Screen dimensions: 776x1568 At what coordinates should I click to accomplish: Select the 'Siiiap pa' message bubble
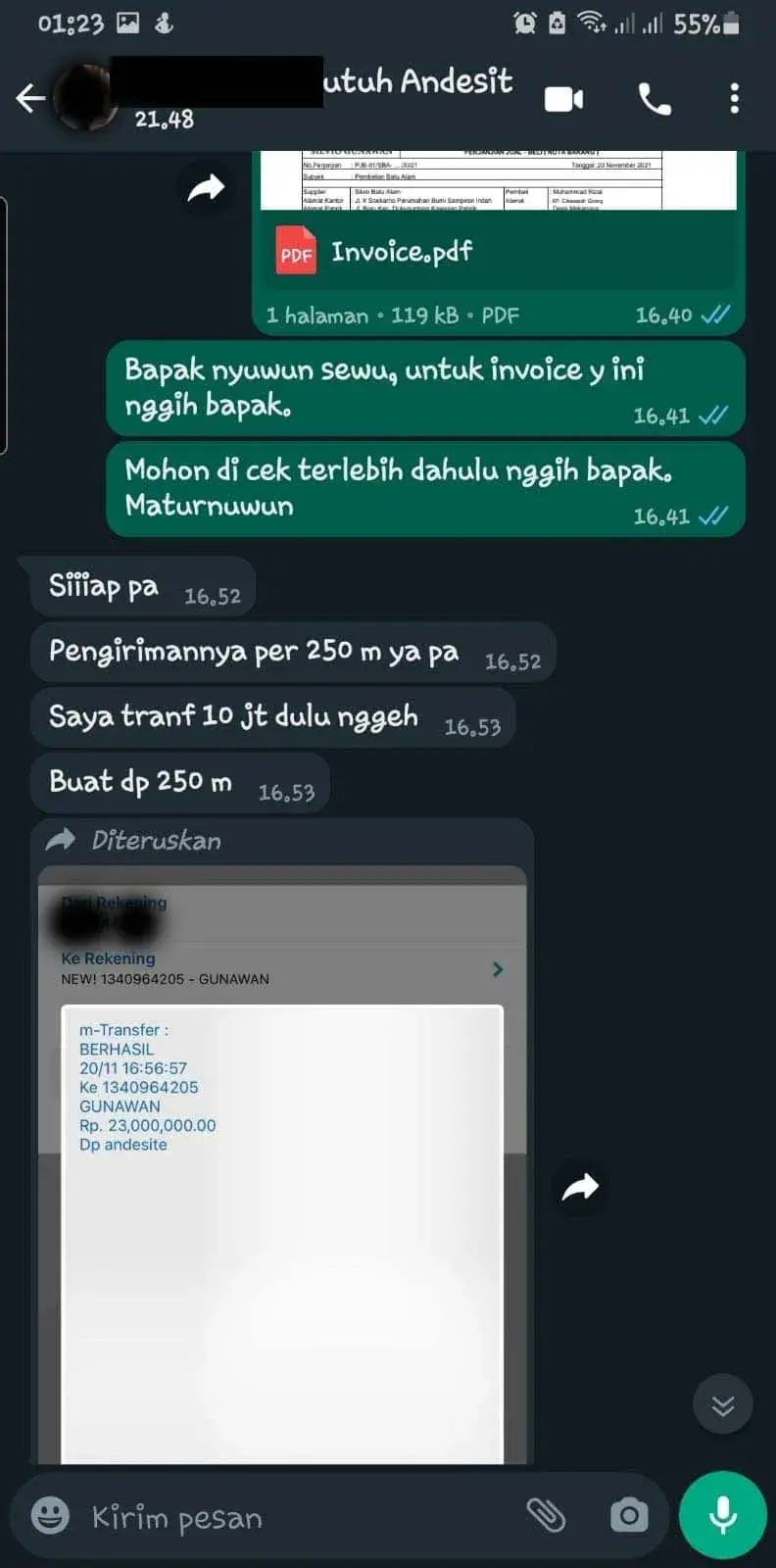pos(143,588)
